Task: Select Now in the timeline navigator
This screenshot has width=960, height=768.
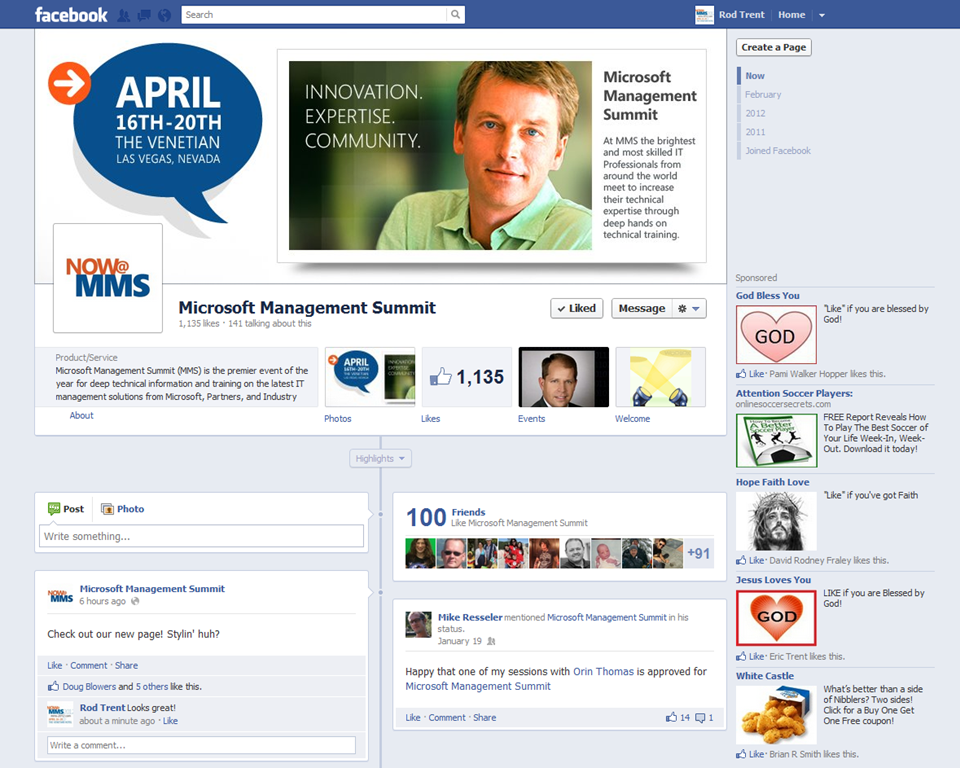Action: [x=755, y=76]
